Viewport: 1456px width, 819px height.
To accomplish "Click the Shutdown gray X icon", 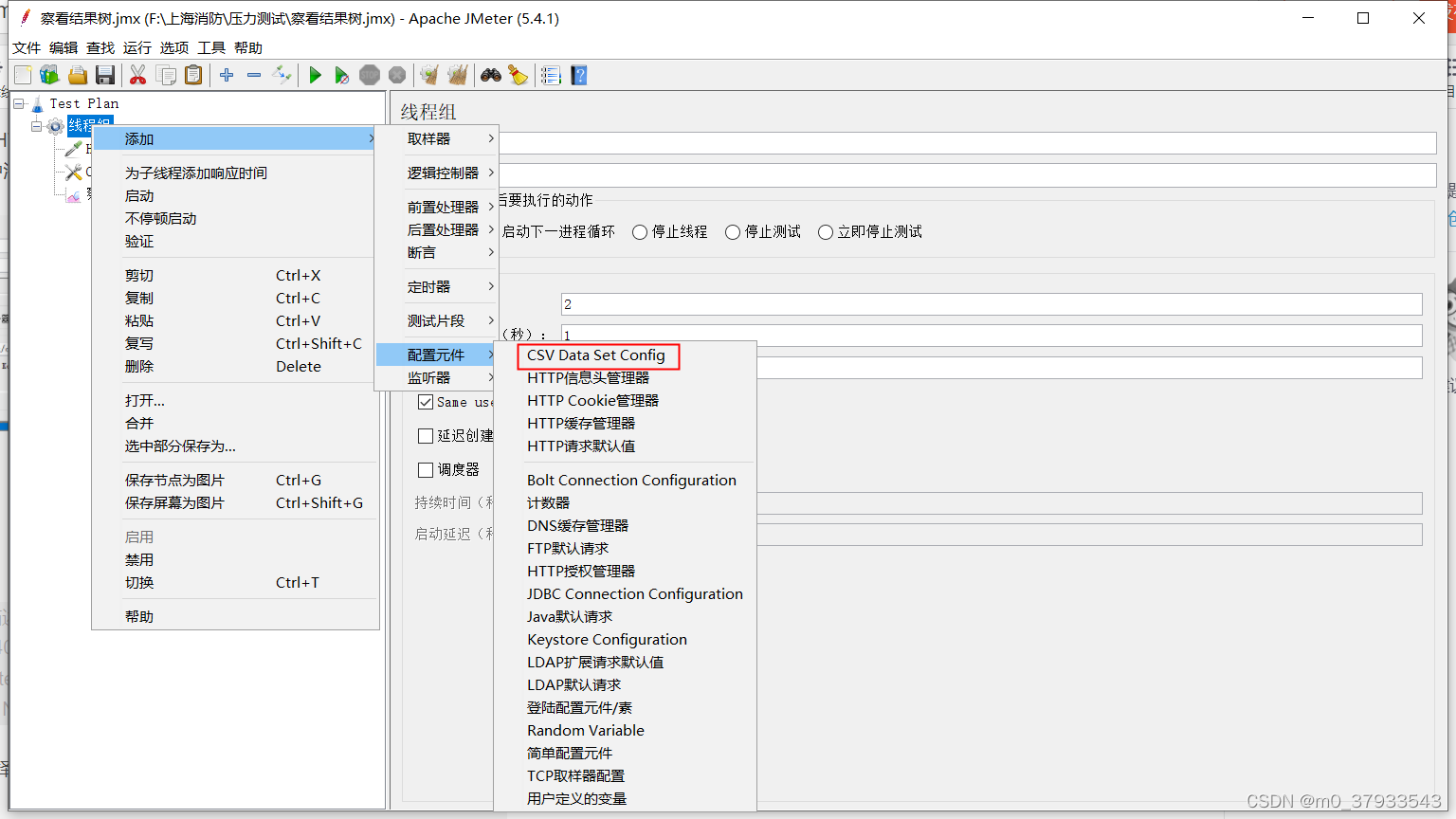I will pyautogui.click(x=397, y=75).
